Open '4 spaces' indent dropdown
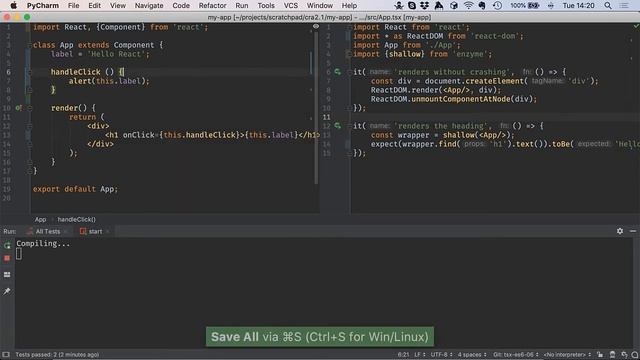 (x=472, y=355)
